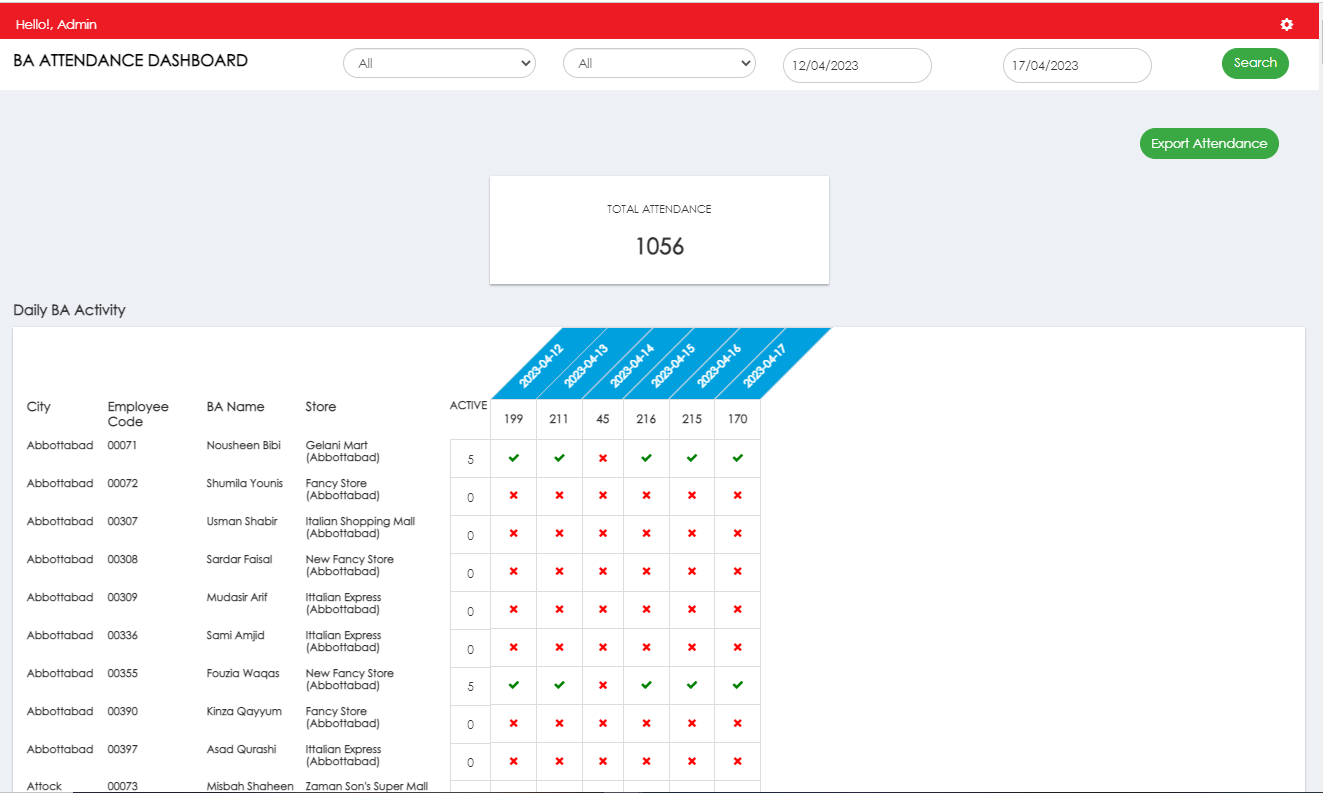Viewport: 1323px width, 793px height.
Task: Click Usman Shabir's red cross for 2023-04-16
Action: (692, 534)
